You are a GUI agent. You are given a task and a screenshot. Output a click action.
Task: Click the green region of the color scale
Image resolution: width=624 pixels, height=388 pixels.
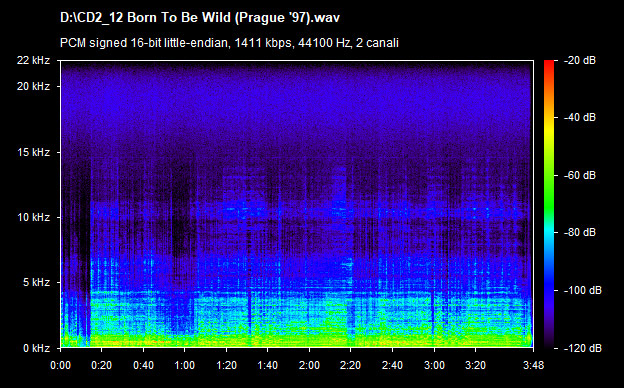(549, 191)
